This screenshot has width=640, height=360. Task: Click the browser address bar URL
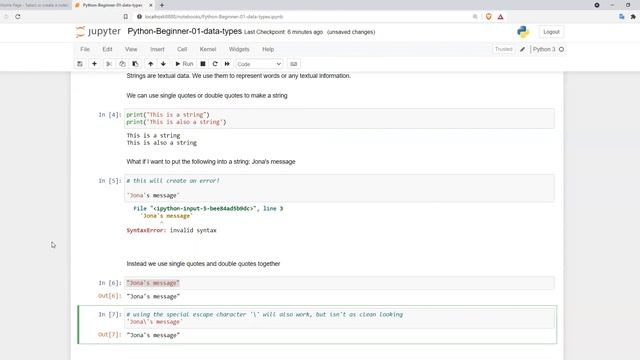click(x=214, y=17)
